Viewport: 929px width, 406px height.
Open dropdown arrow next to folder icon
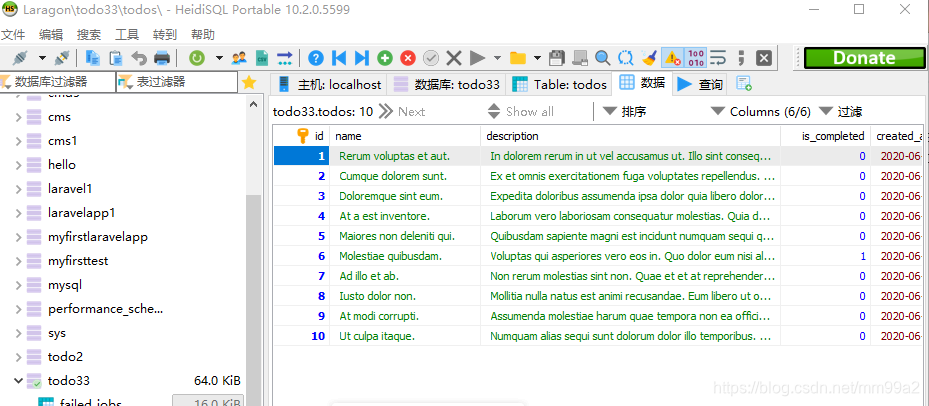[537, 57]
